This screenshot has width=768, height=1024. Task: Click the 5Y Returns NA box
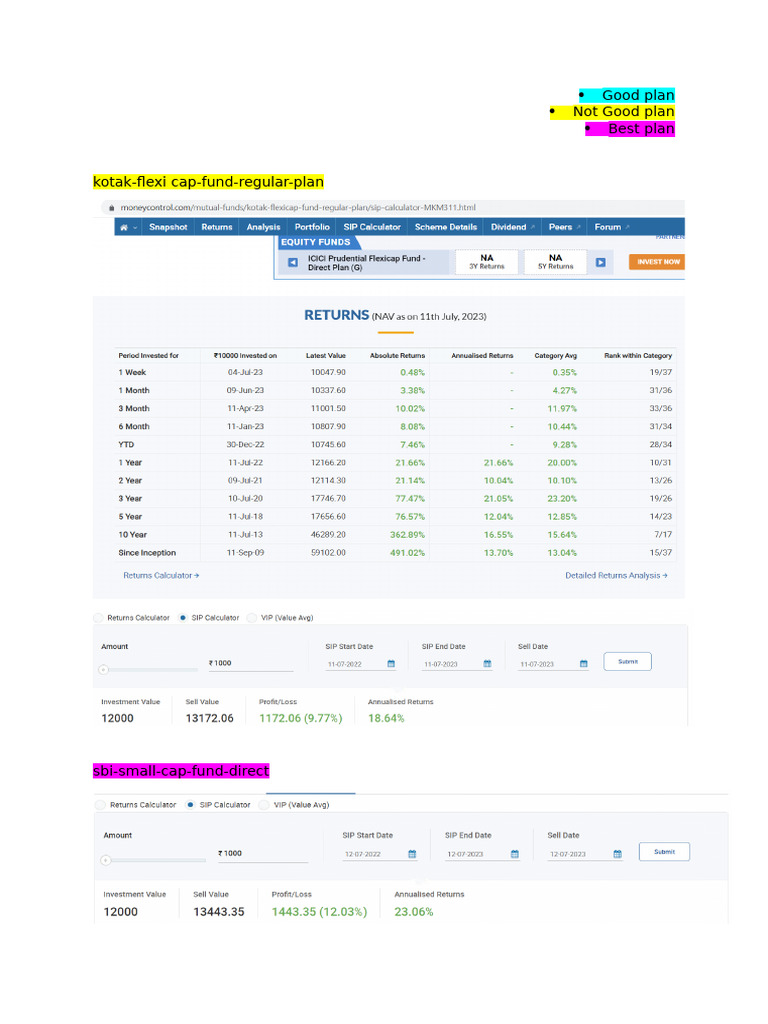coord(556,262)
